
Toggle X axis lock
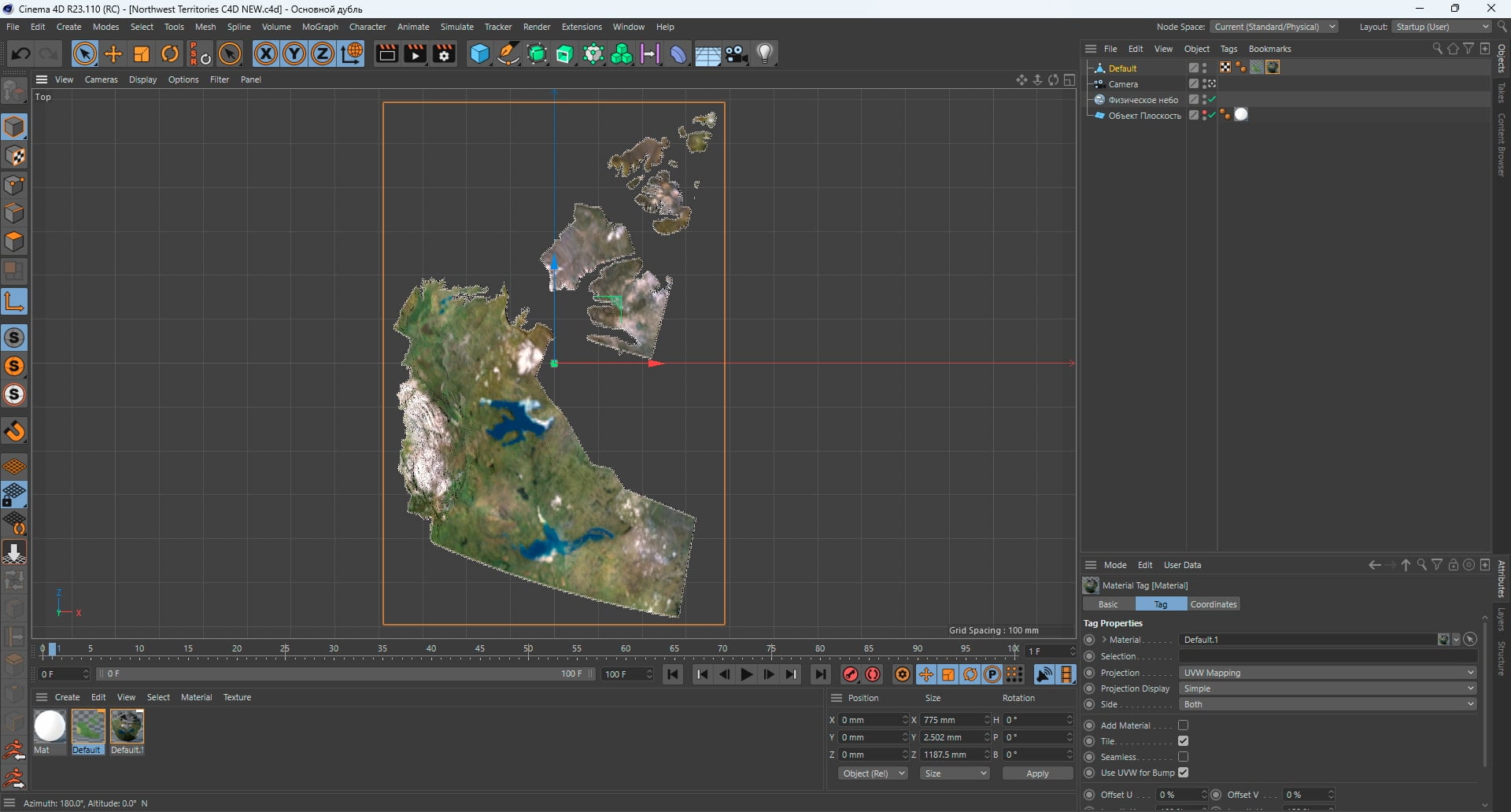coord(266,54)
